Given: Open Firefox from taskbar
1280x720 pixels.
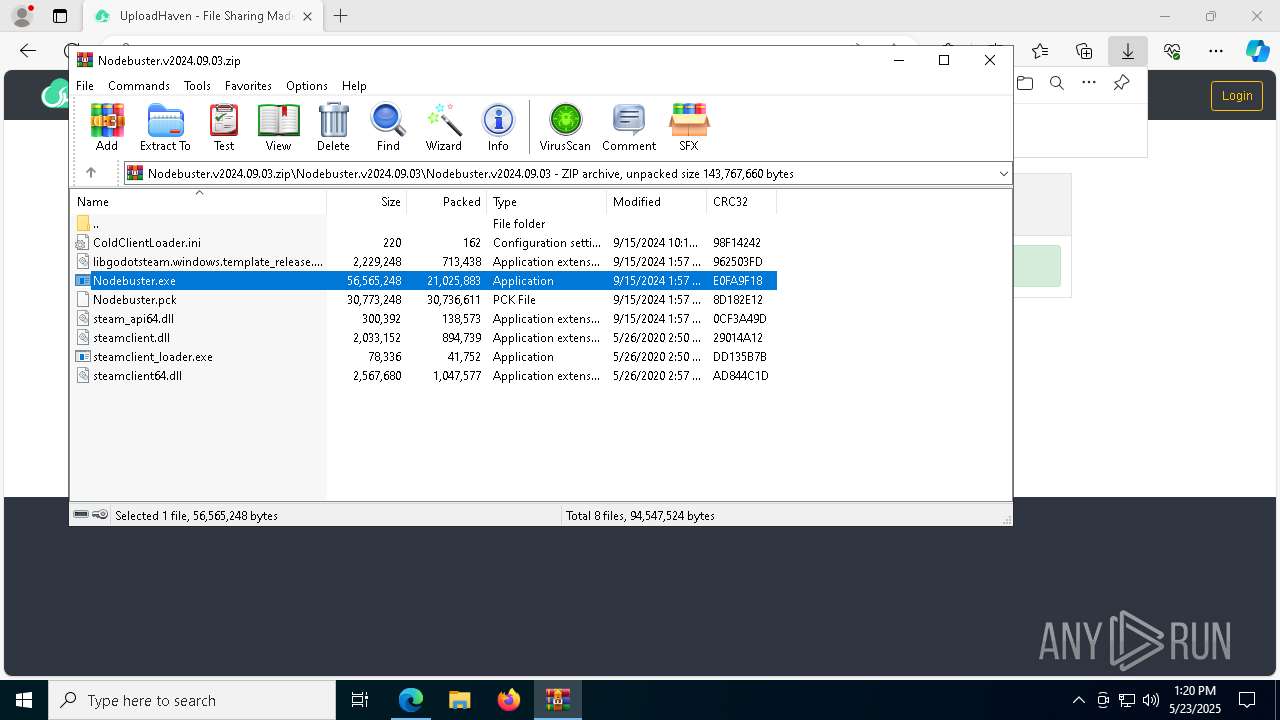Looking at the screenshot, I should [x=508, y=700].
